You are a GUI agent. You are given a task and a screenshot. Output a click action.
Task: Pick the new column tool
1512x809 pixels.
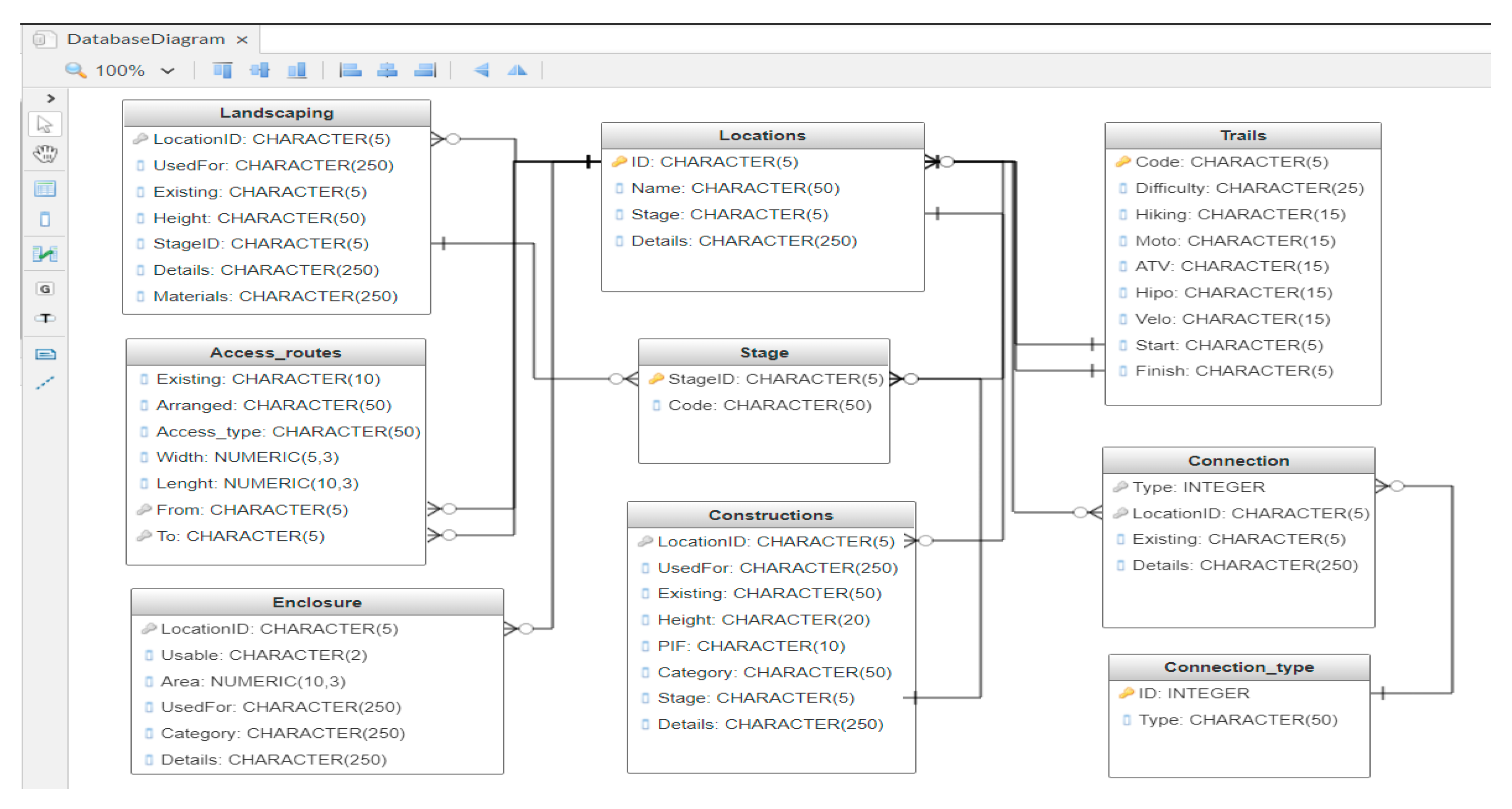[45, 219]
